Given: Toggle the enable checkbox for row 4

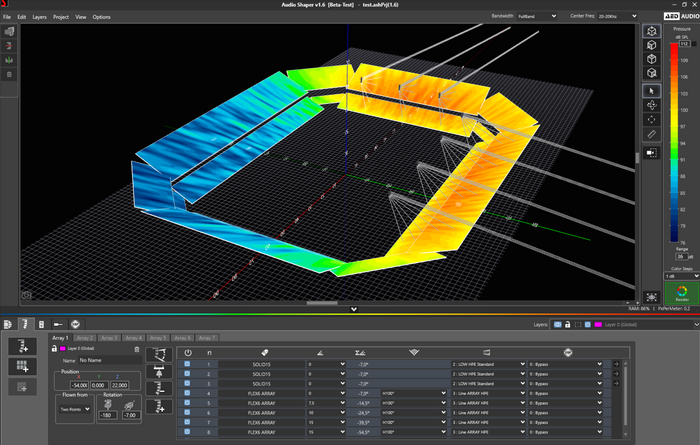Looking at the screenshot, I should coord(187,393).
